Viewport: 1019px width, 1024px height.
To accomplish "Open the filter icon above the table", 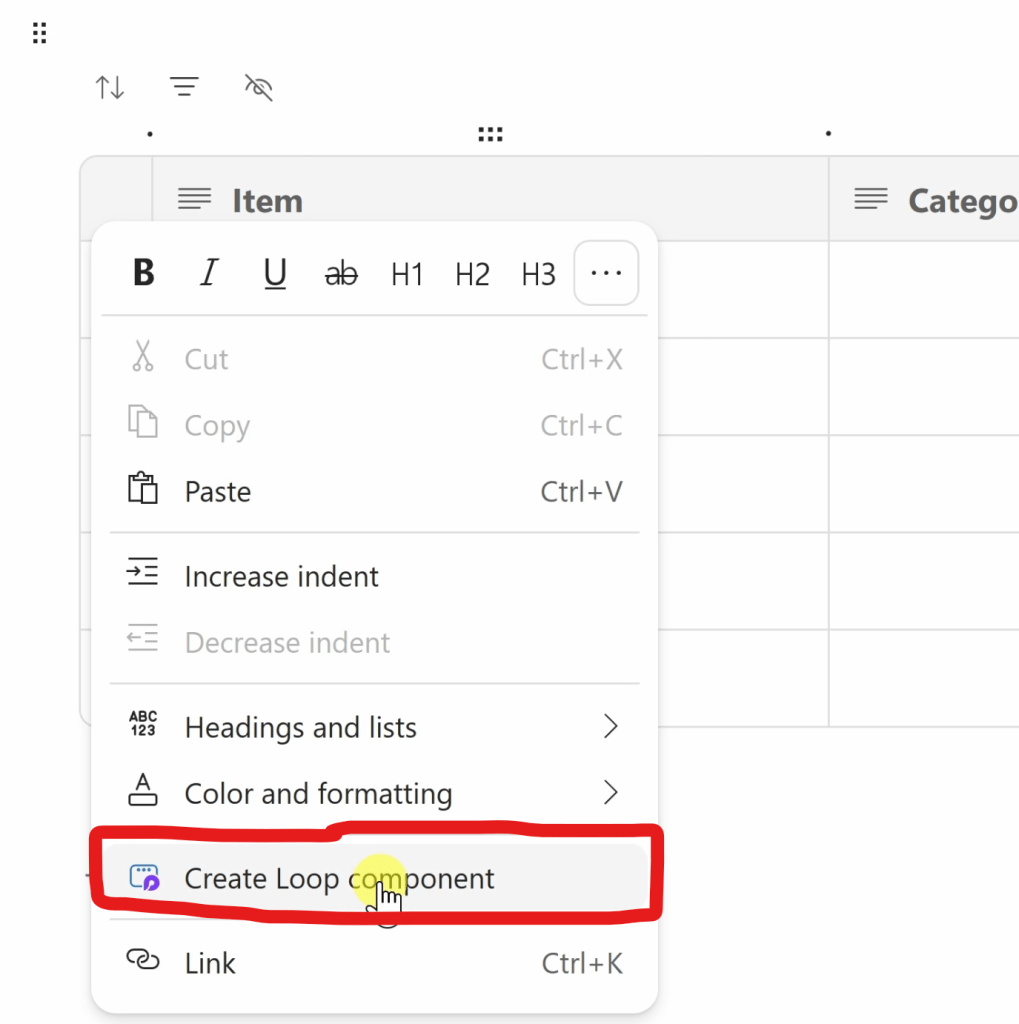I will (x=183, y=88).
